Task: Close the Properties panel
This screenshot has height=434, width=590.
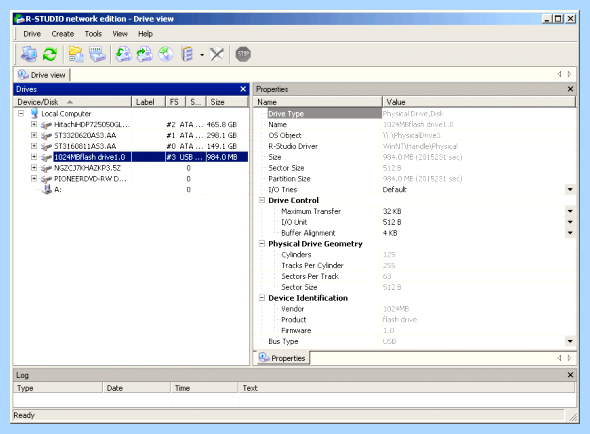Action: click(x=570, y=89)
